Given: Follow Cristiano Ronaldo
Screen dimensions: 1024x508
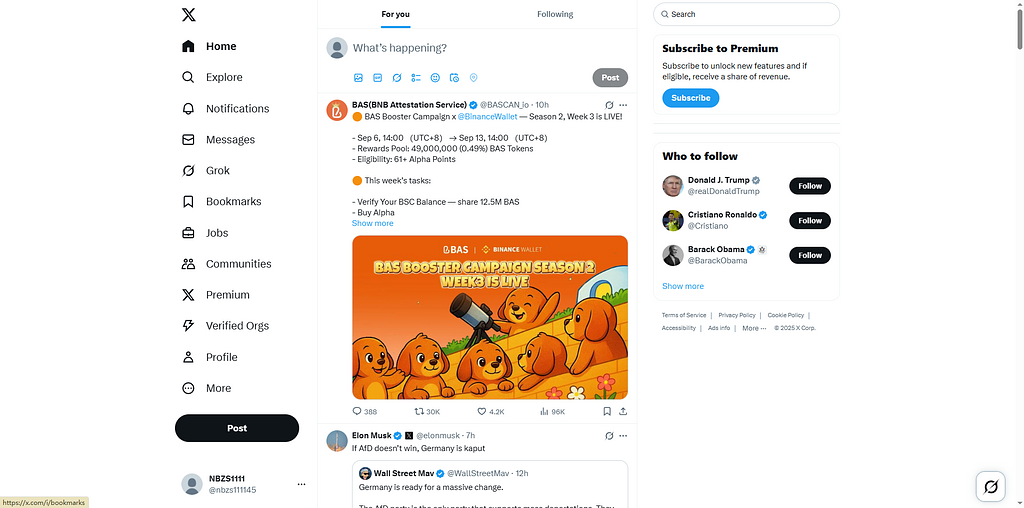Looking at the screenshot, I should point(810,220).
